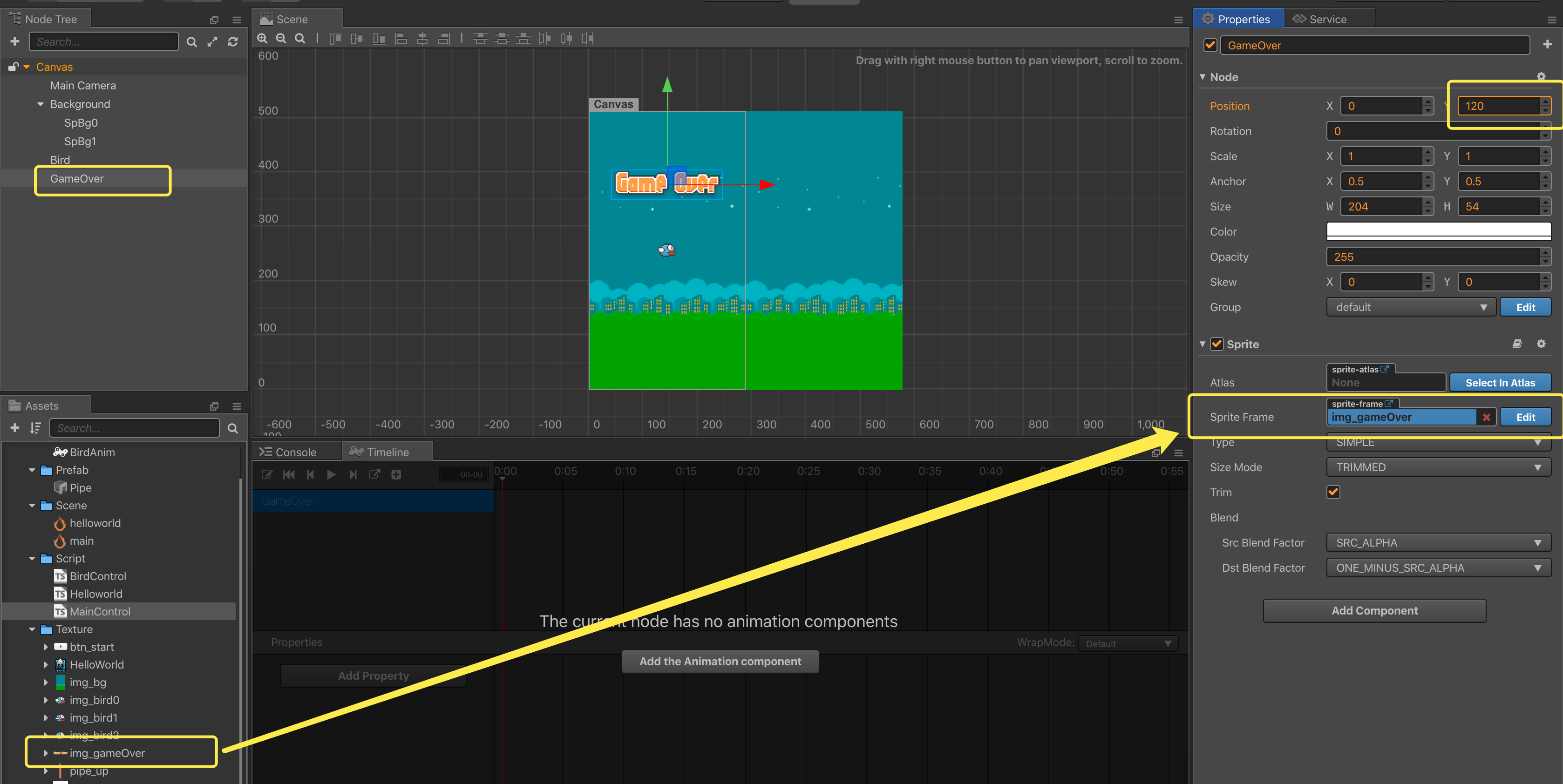The image size is (1563, 784).
Task: Open the WrapMode dropdown
Action: (1128, 643)
